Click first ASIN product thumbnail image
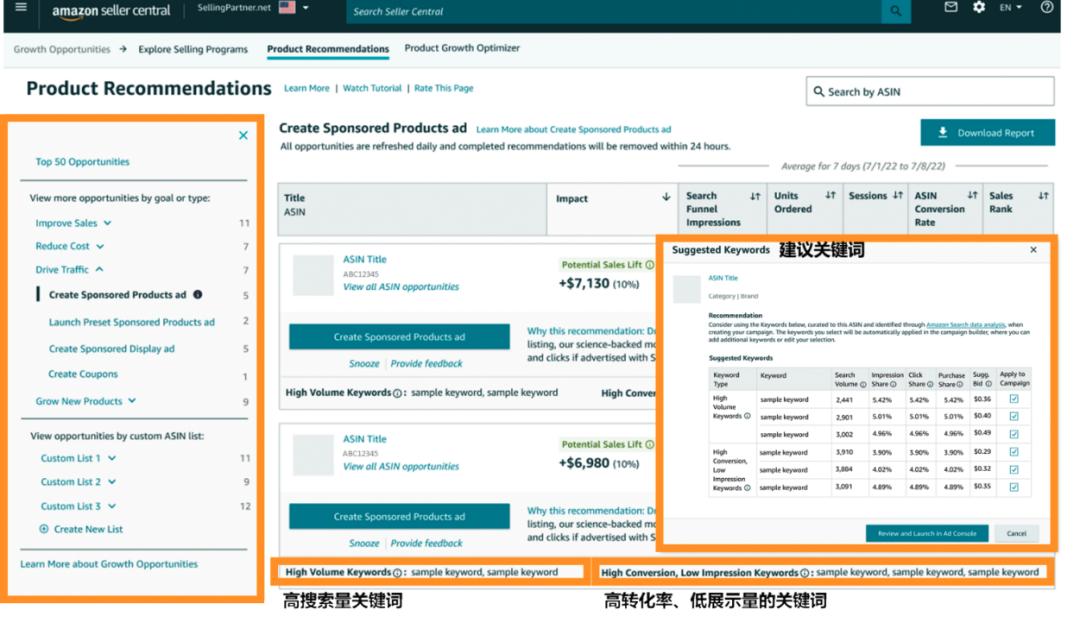 [x=313, y=275]
